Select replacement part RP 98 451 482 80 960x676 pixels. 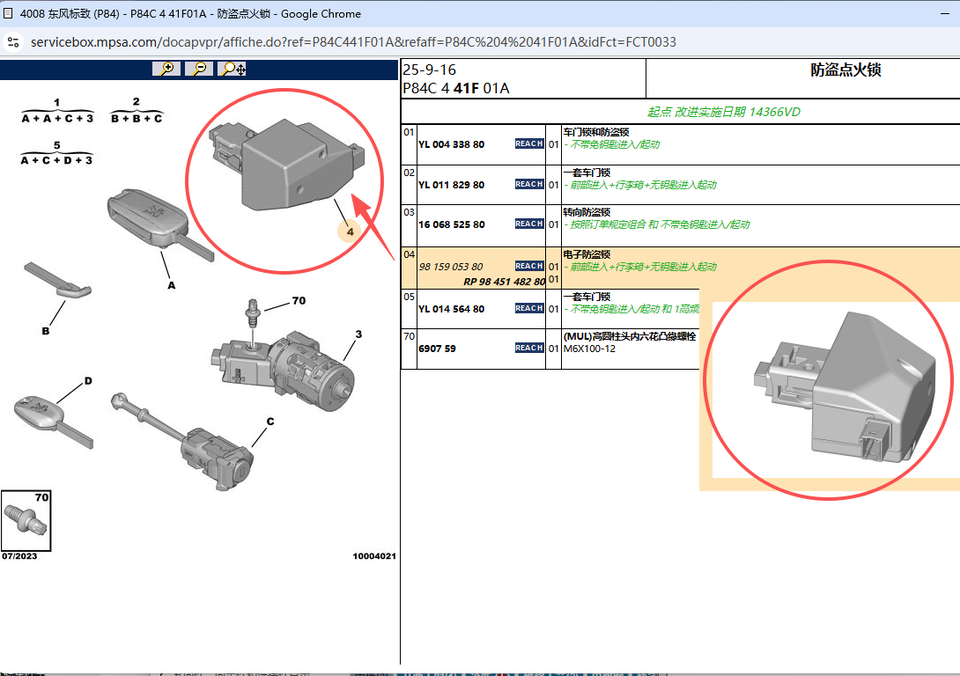[x=504, y=282]
